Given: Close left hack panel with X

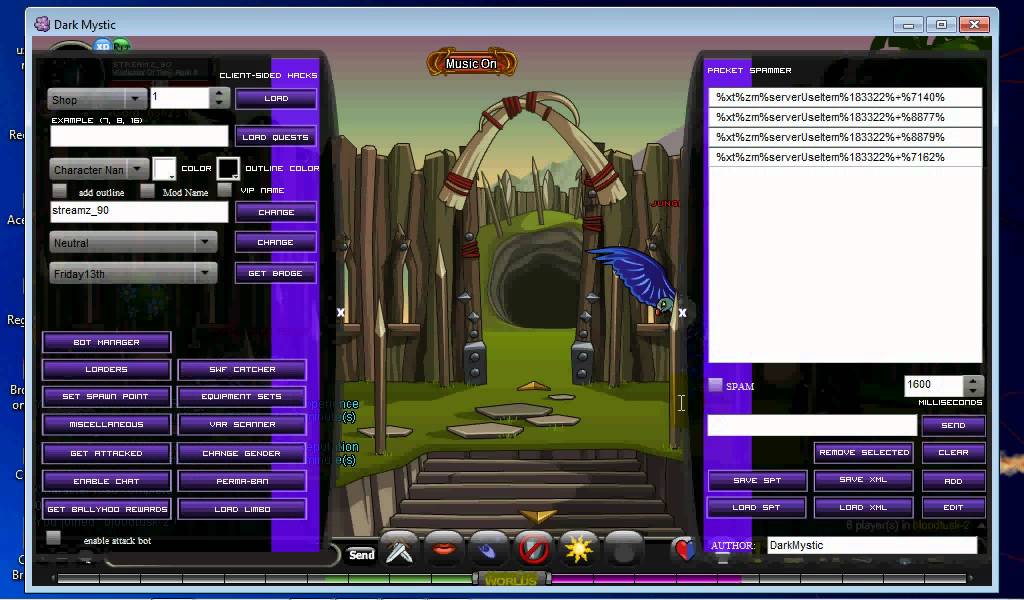Looking at the screenshot, I should [340, 313].
